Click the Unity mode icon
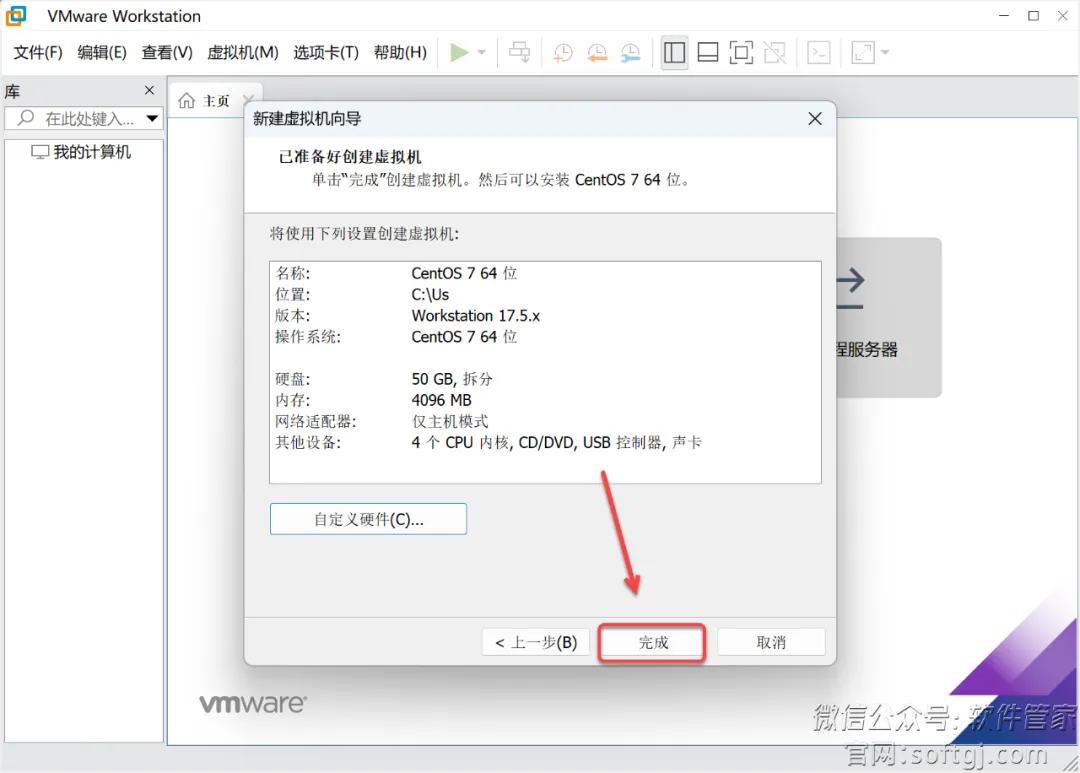This screenshot has height=773, width=1080. 775,52
